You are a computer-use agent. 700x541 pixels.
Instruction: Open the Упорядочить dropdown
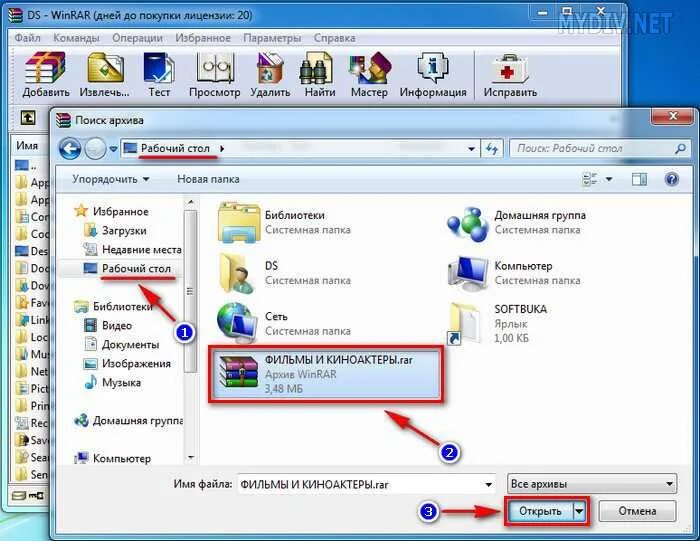[x=111, y=179]
